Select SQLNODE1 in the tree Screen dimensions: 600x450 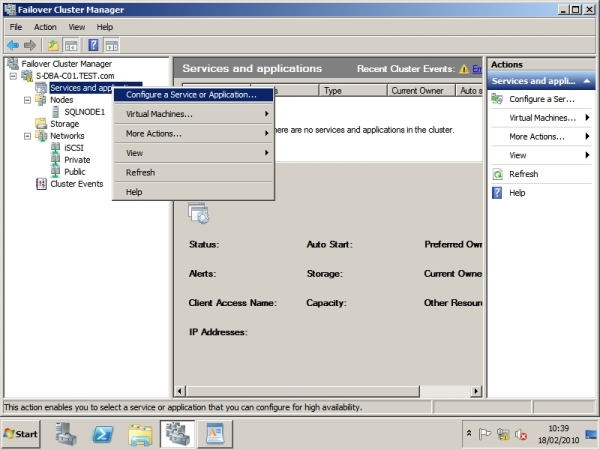click(x=84, y=112)
